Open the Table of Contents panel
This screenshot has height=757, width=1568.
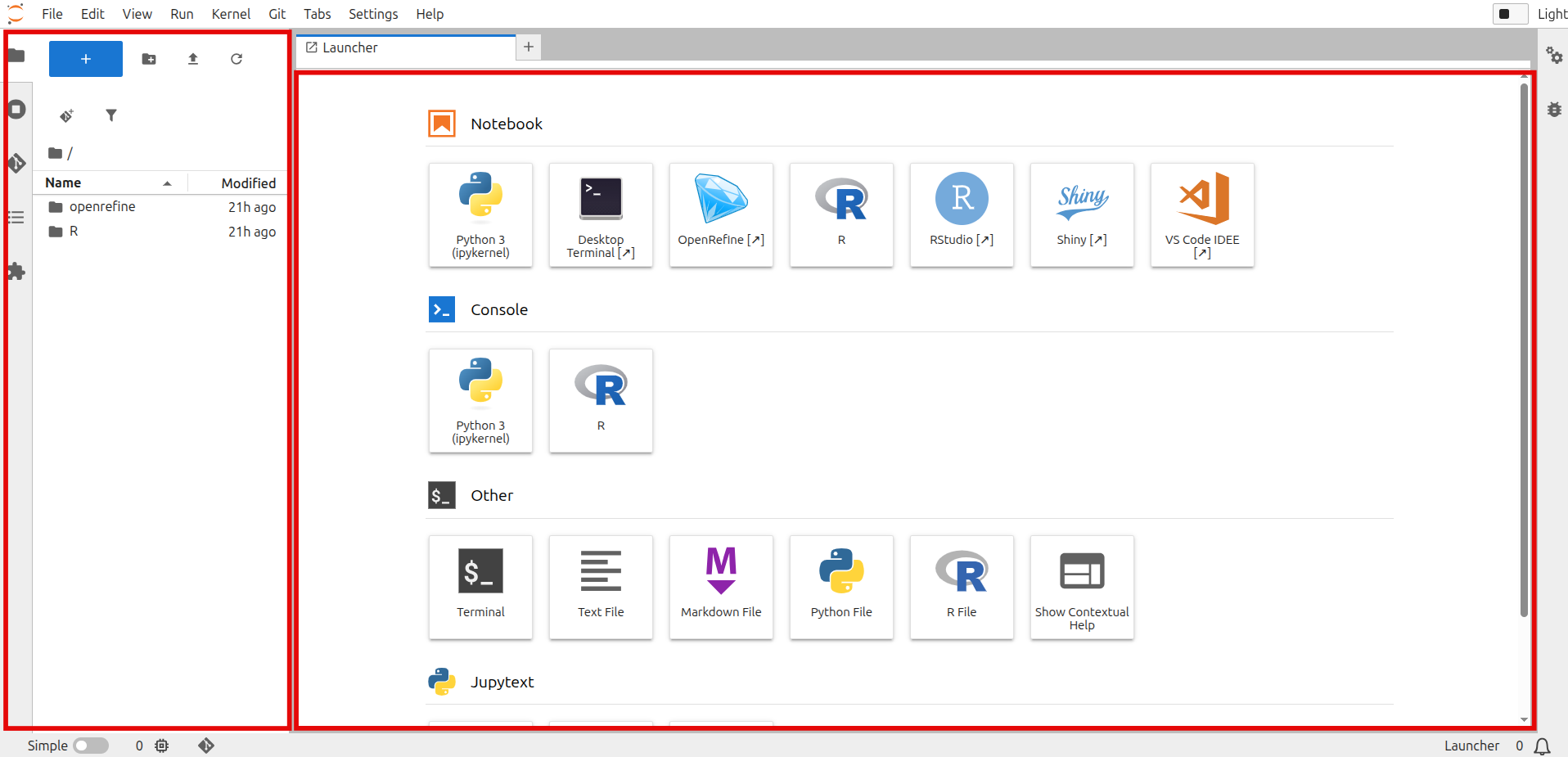pos(16,217)
